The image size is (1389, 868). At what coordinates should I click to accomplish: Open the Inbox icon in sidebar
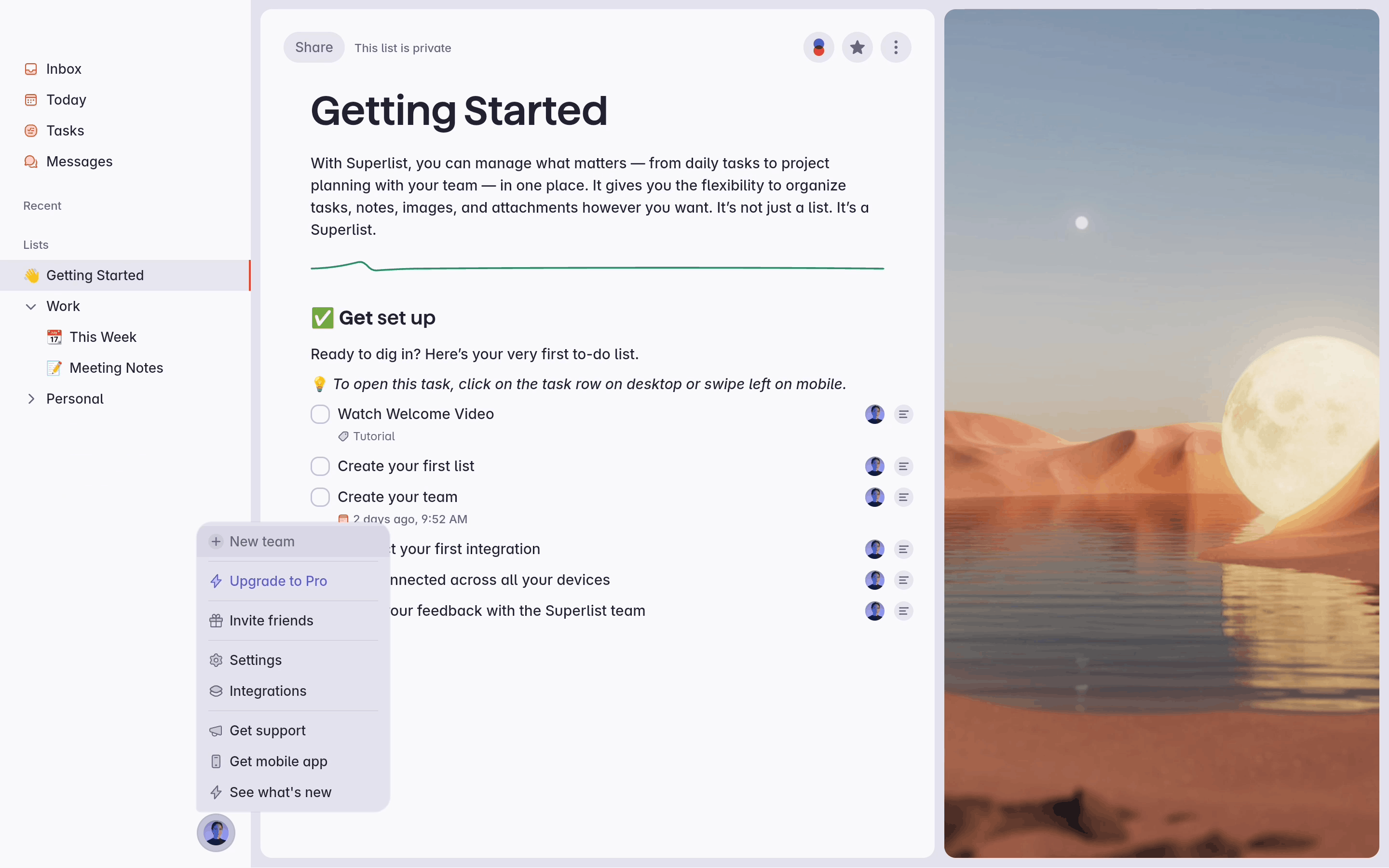(31, 69)
